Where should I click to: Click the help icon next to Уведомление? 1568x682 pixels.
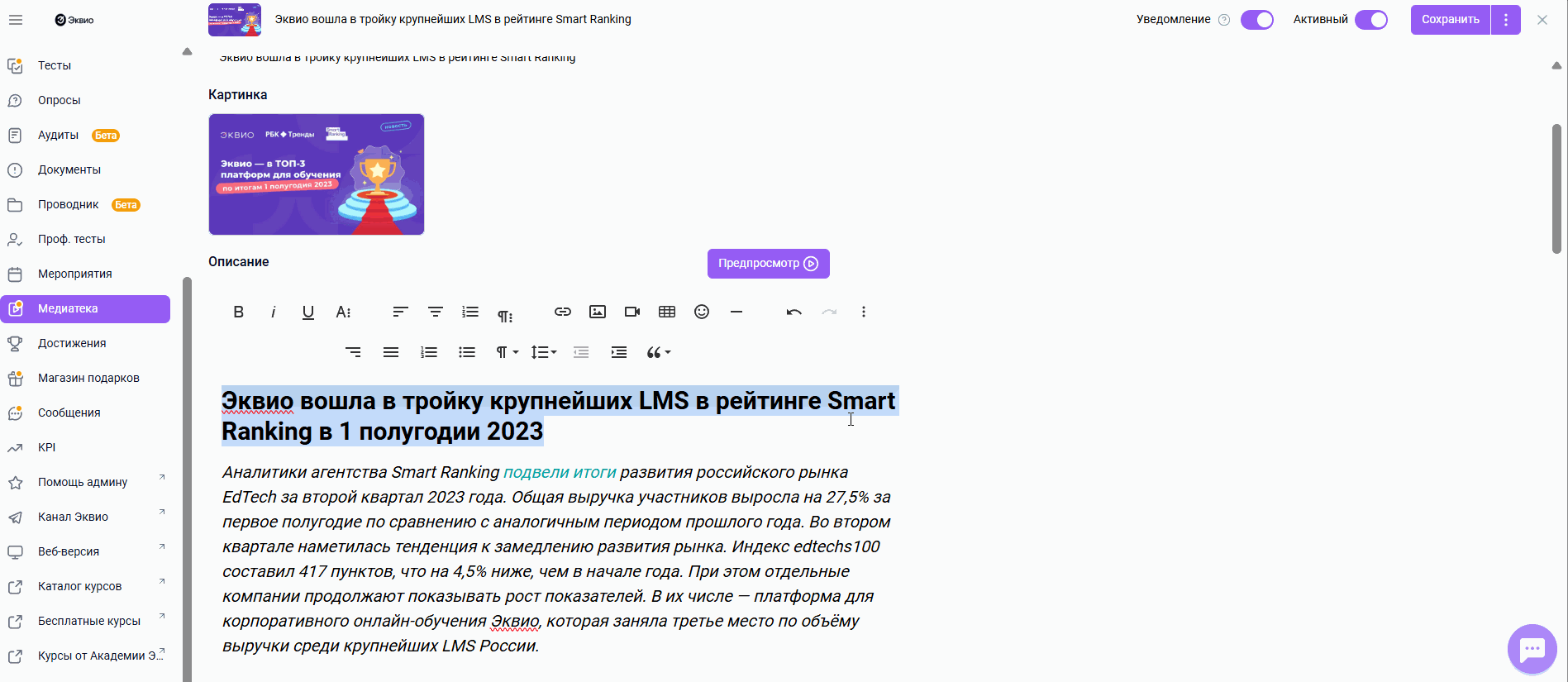tap(1224, 20)
